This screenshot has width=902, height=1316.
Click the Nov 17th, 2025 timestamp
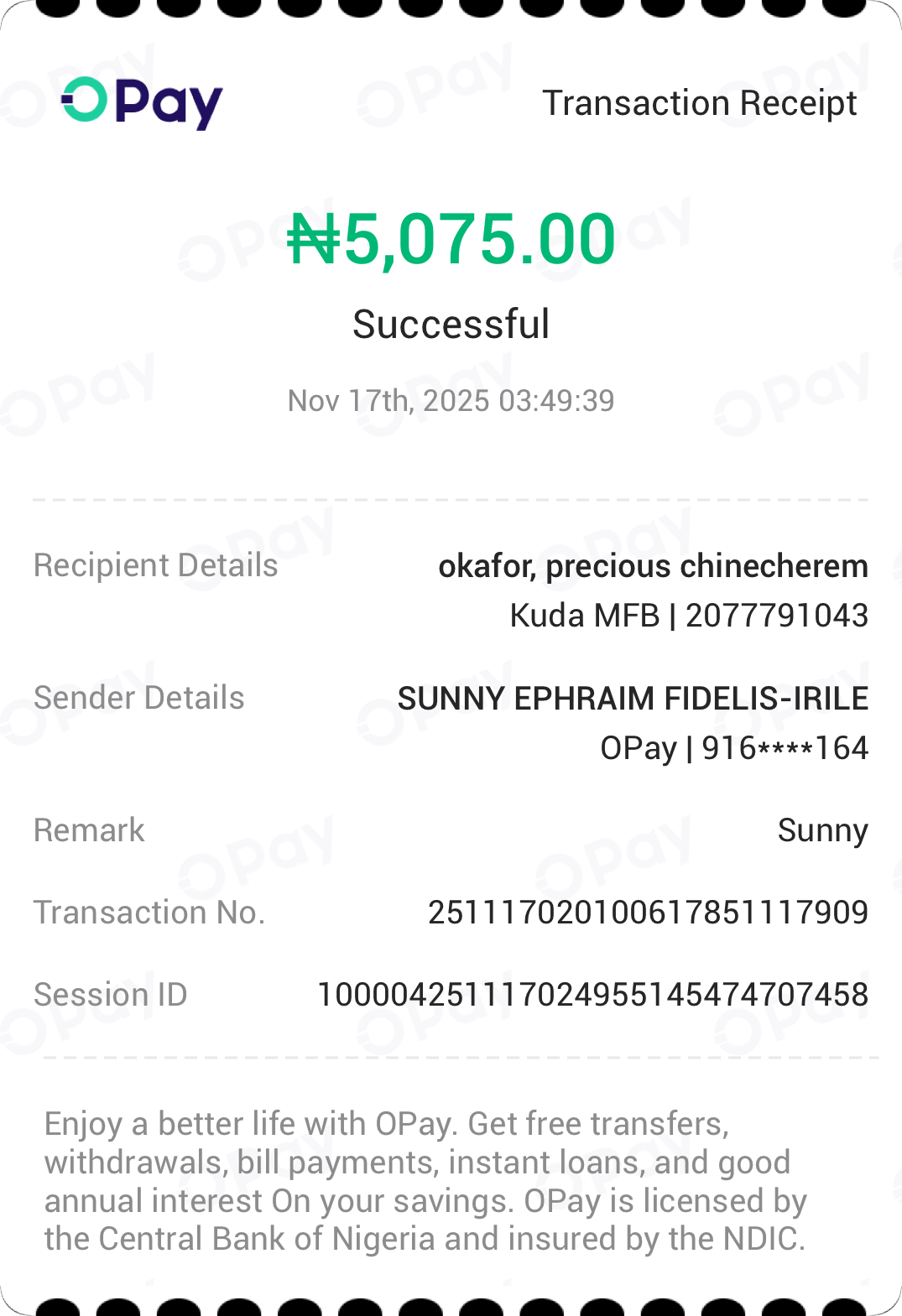(451, 401)
